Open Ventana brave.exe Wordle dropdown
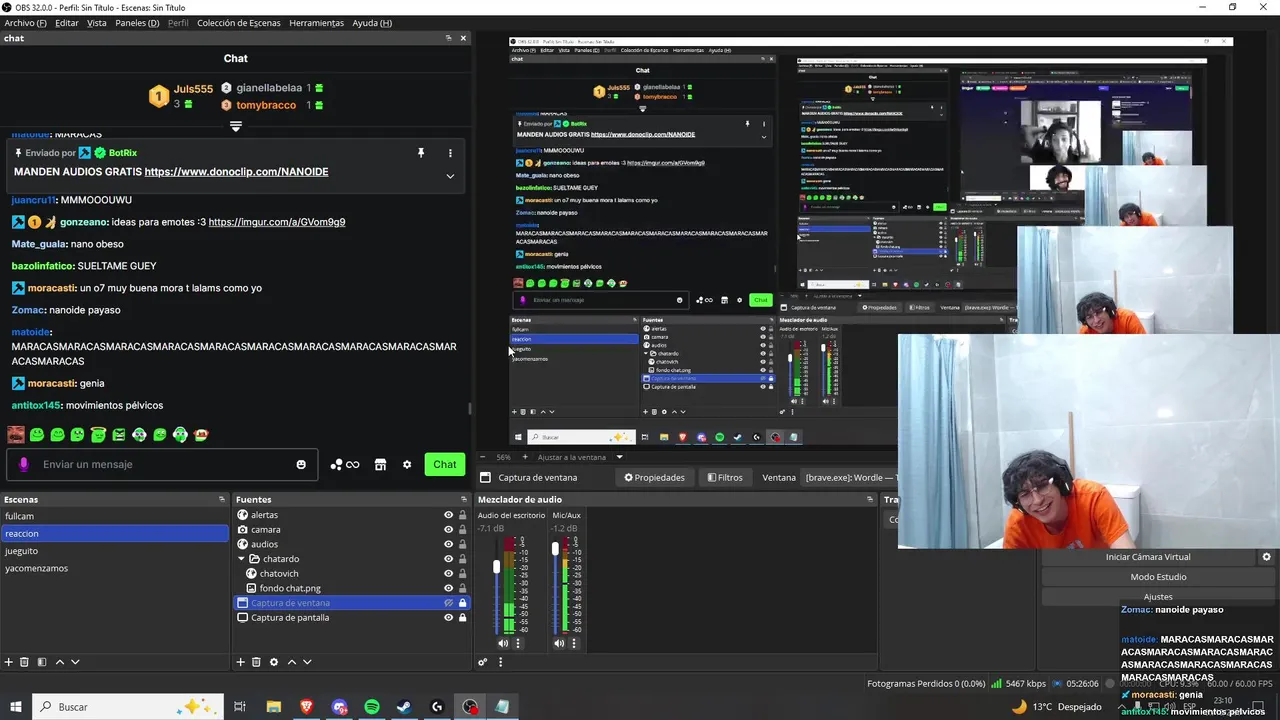 pyautogui.click(x=851, y=478)
